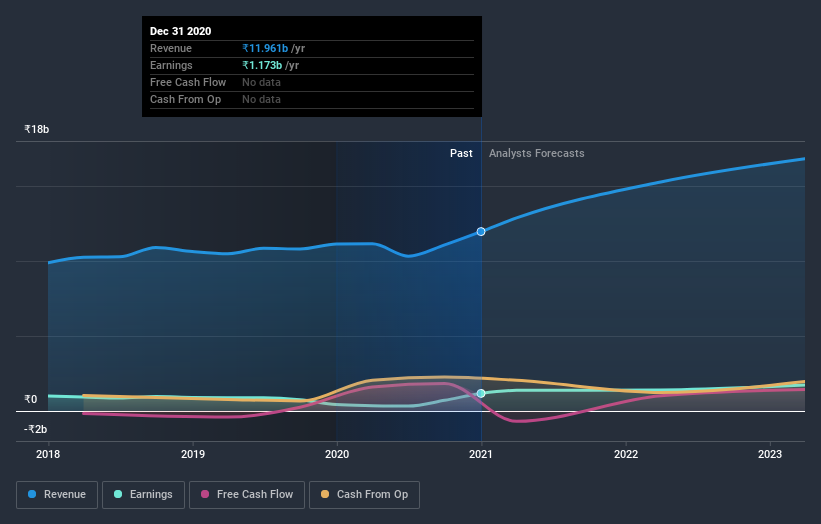
Task: Toggle the Revenue series in the legend
Action: (x=57, y=495)
